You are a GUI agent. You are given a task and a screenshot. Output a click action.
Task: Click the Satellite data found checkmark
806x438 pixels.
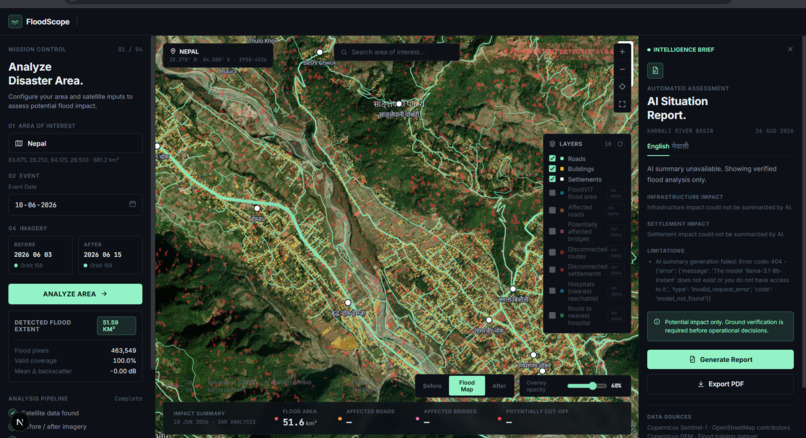[x=12, y=412]
